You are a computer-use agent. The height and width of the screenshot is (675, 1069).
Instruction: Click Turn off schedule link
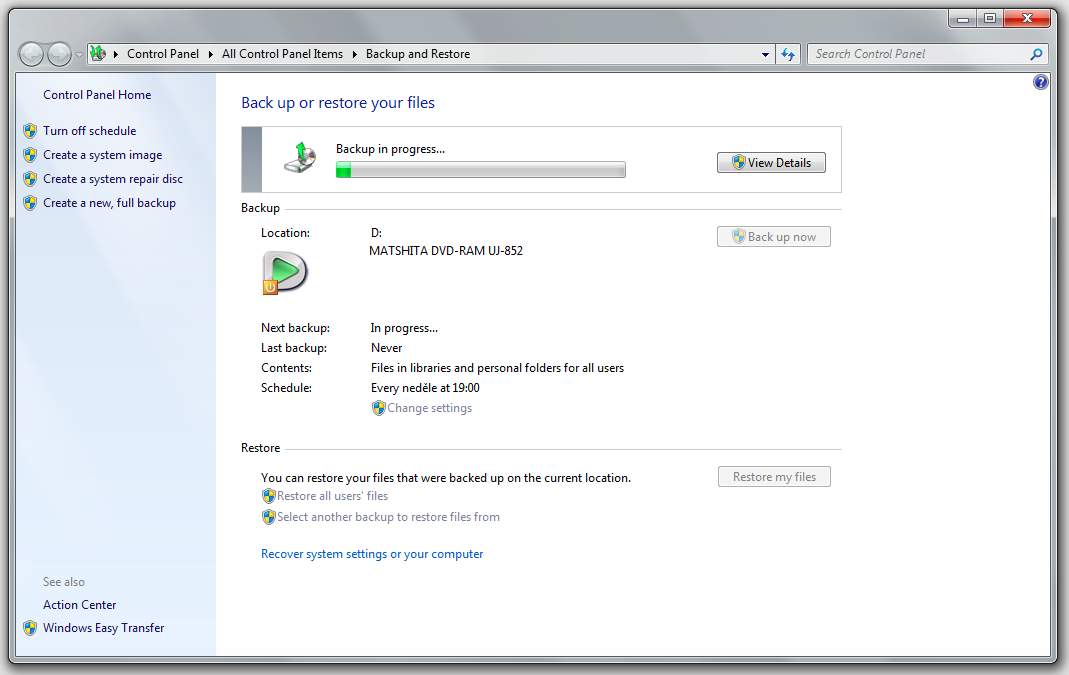pyautogui.click(x=89, y=131)
